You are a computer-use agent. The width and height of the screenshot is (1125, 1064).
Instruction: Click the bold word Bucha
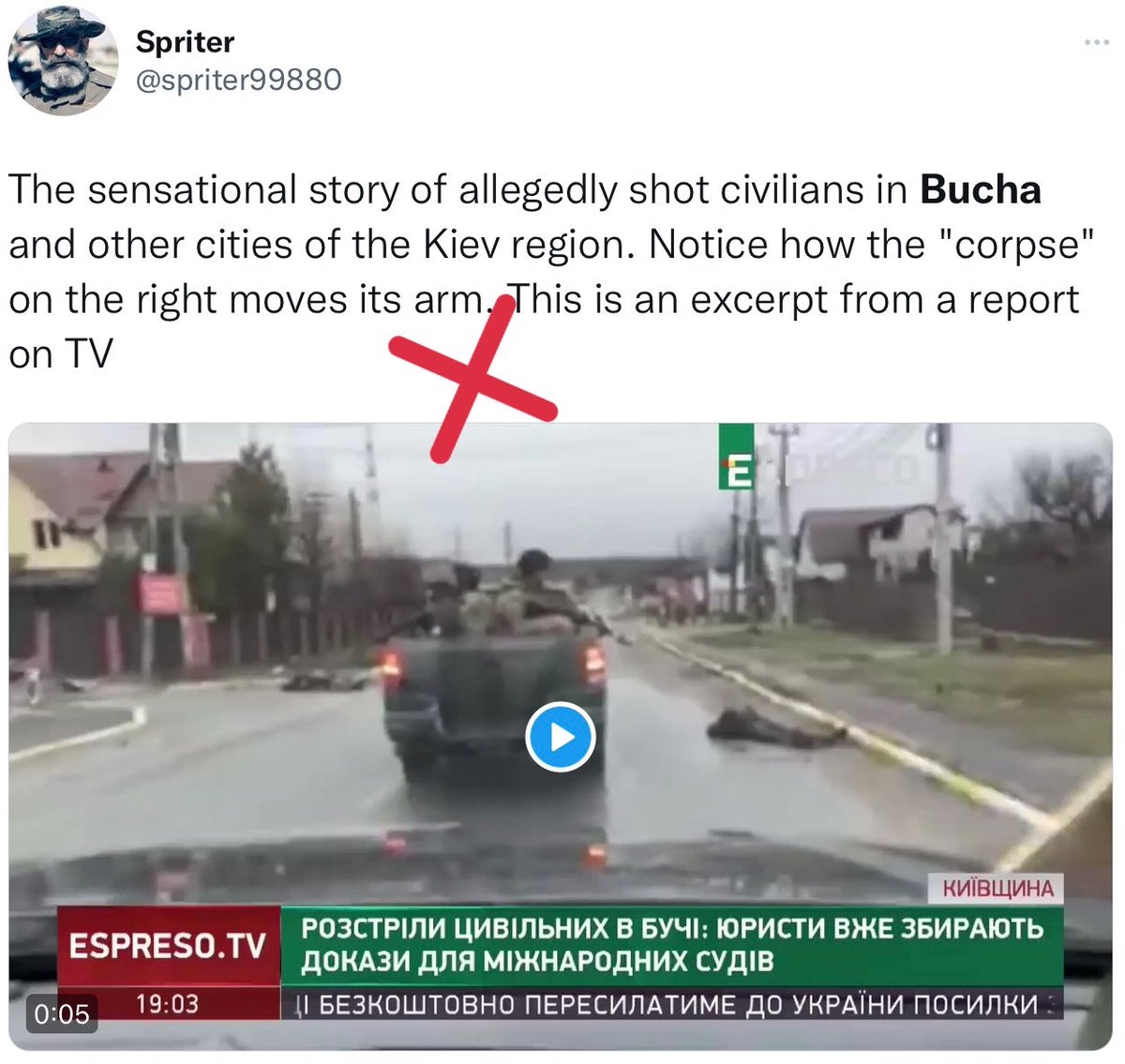pyautogui.click(x=981, y=189)
